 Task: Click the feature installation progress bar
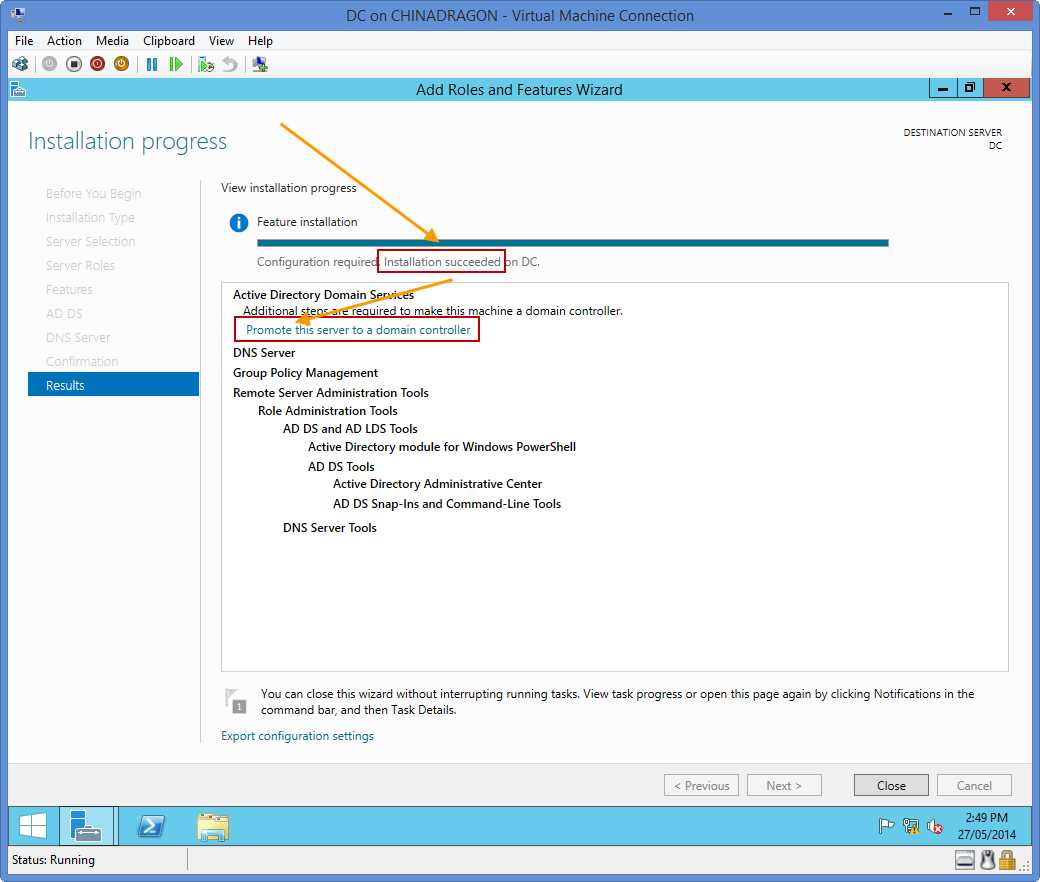(572, 243)
